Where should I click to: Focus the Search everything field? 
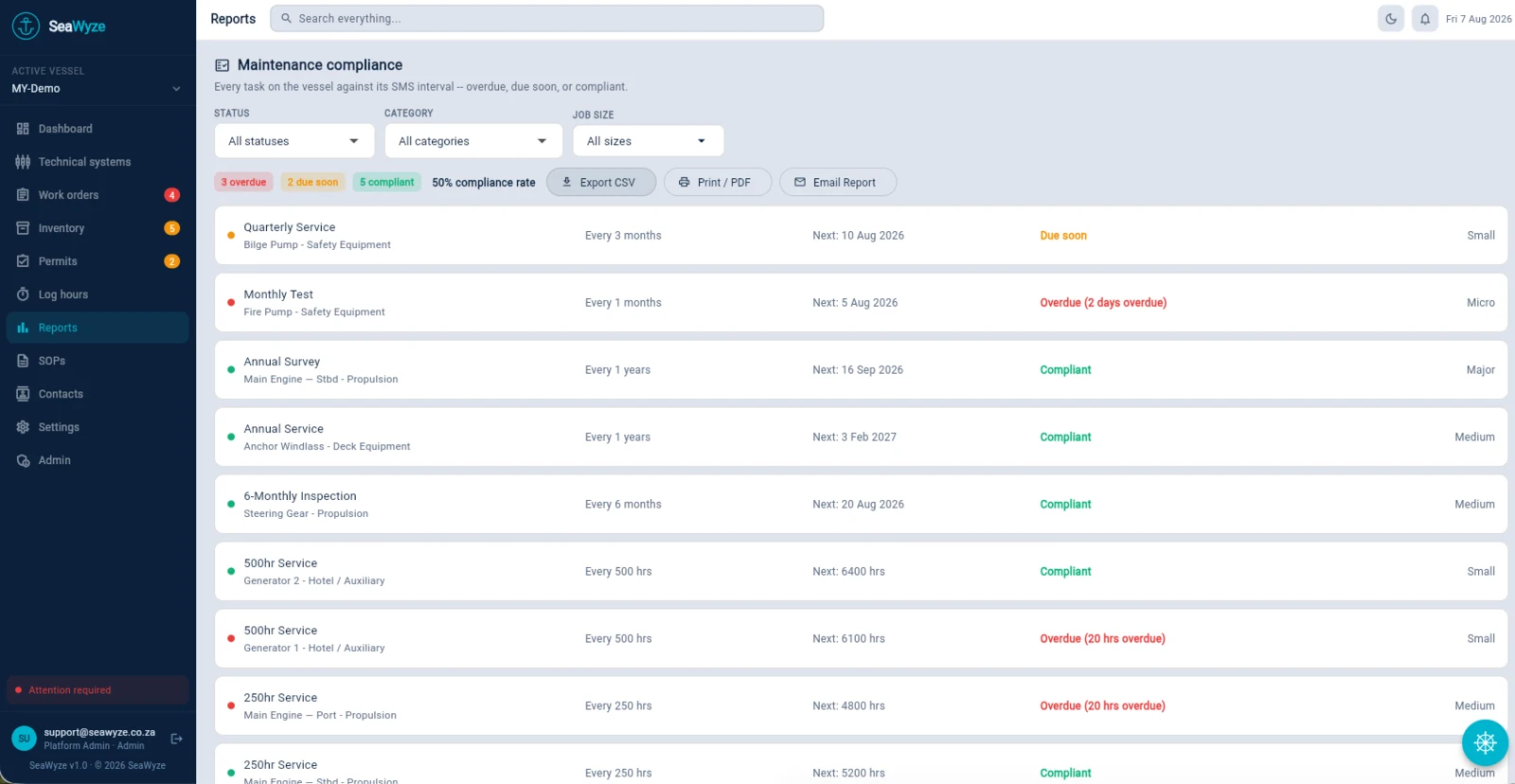(547, 19)
